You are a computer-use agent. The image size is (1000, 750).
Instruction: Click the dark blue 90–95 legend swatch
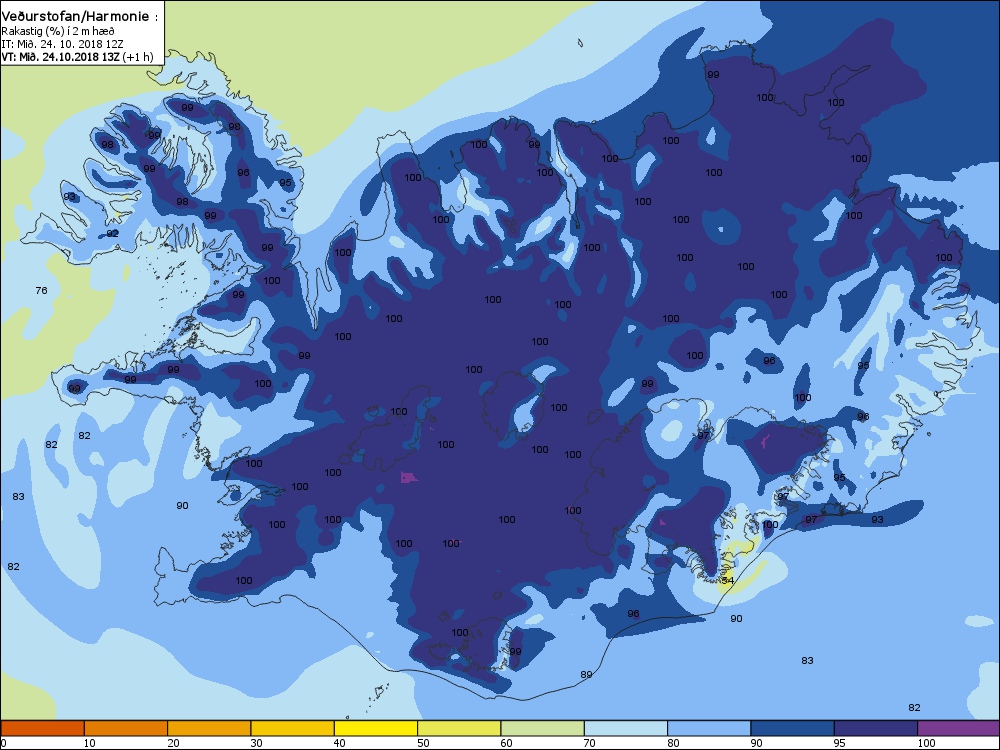click(793, 728)
